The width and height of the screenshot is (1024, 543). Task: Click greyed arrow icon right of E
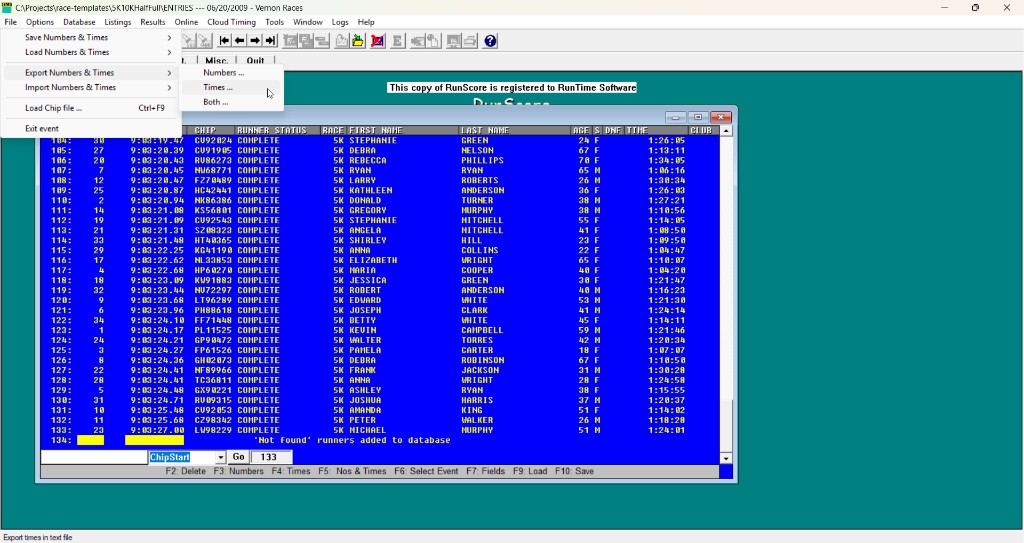pos(417,41)
